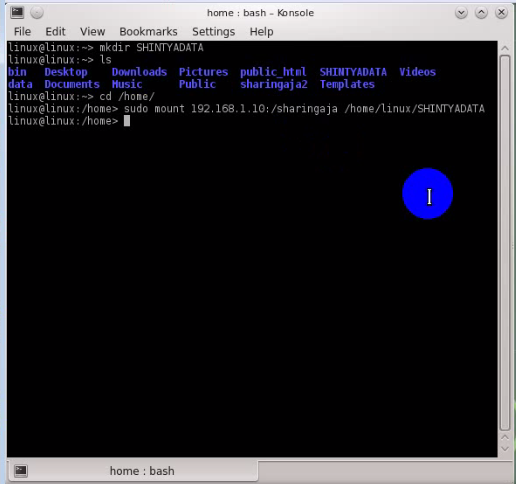
Task: Open the Settings menu
Action: click(213, 32)
